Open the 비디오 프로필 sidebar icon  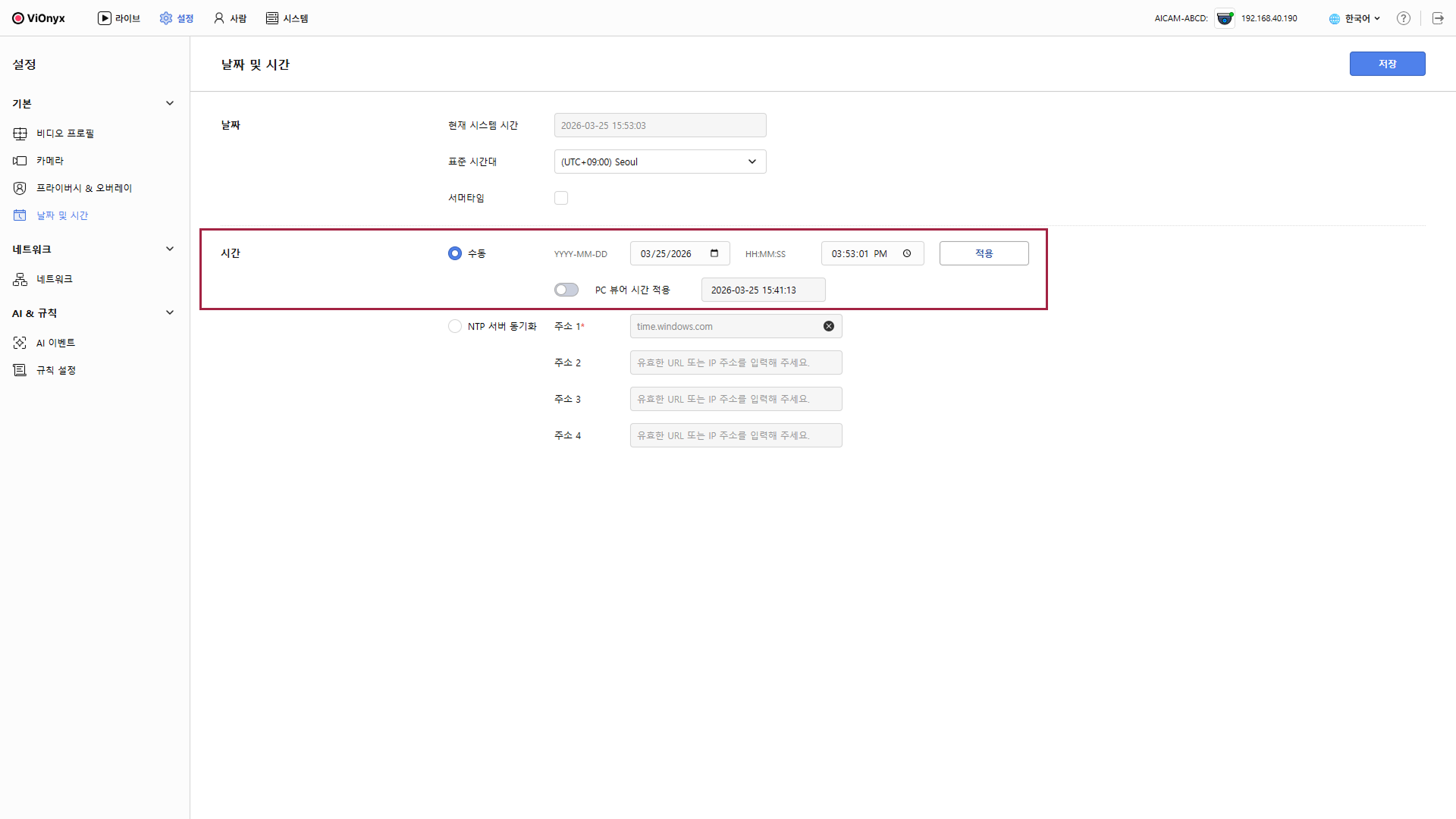tap(20, 133)
